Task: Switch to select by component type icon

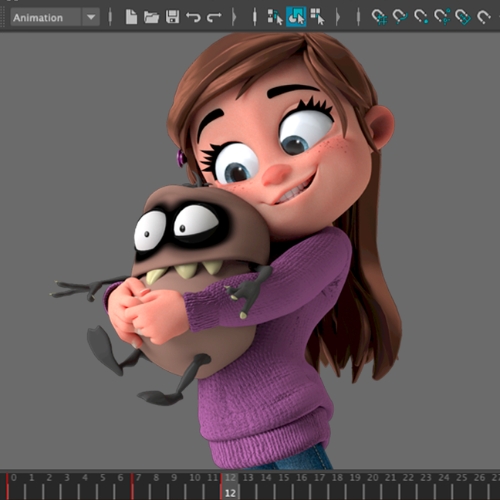Action: [x=317, y=17]
